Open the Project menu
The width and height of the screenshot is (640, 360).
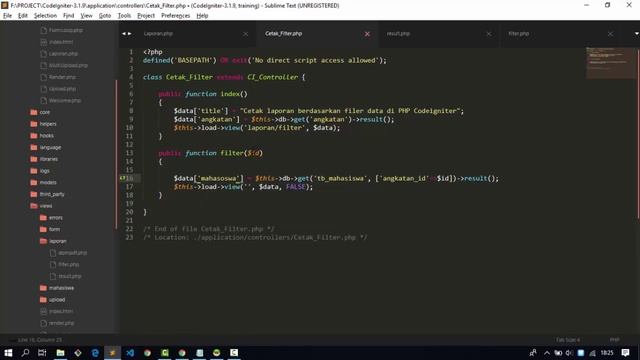146,16
